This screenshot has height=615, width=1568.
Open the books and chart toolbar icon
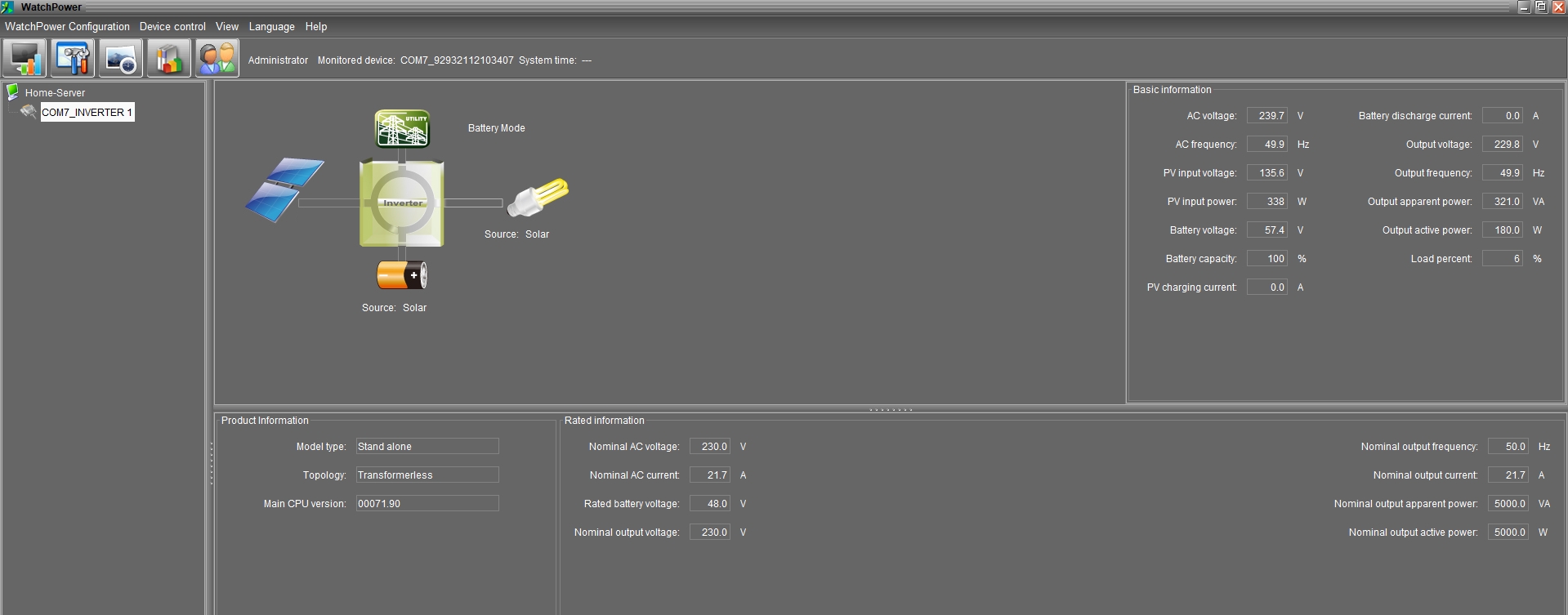pyautogui.click(x=169, y=59)
